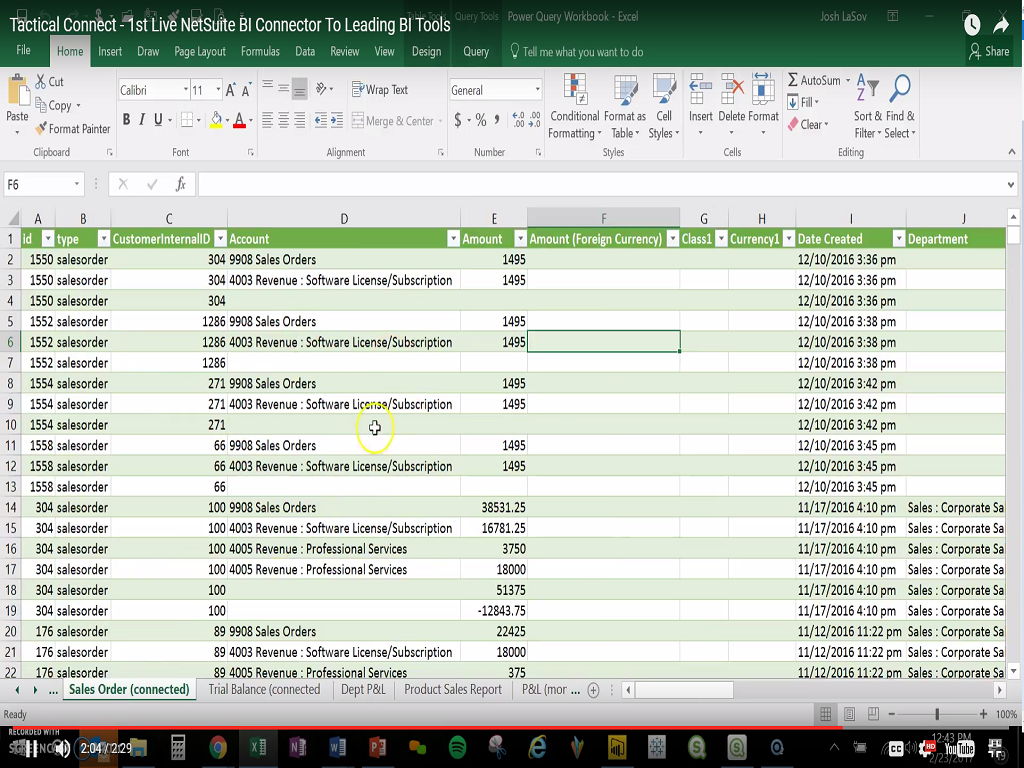Open the Orientation text angle icon
The image size is (1024, 768).
[x=321, y=88]
